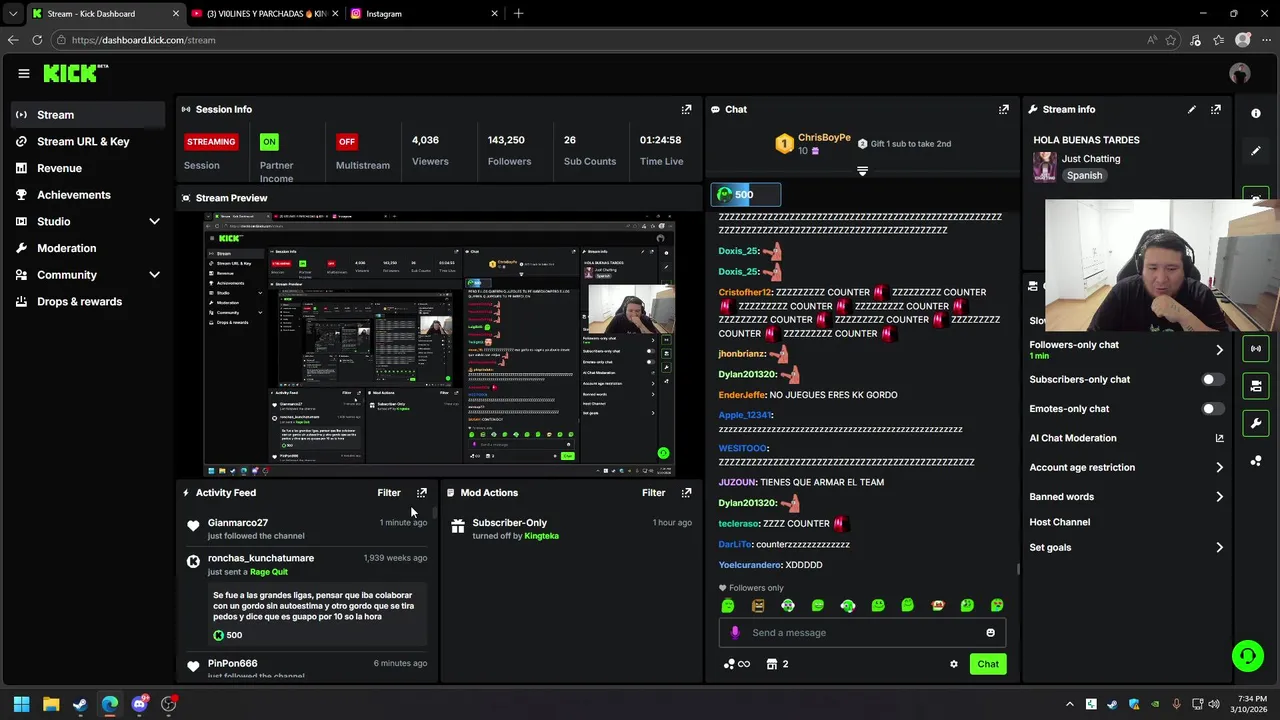The height and width of the screenshot is (720, 1280).
Task: Switch to the Instagram browser tab
Action: coord(424,14)
